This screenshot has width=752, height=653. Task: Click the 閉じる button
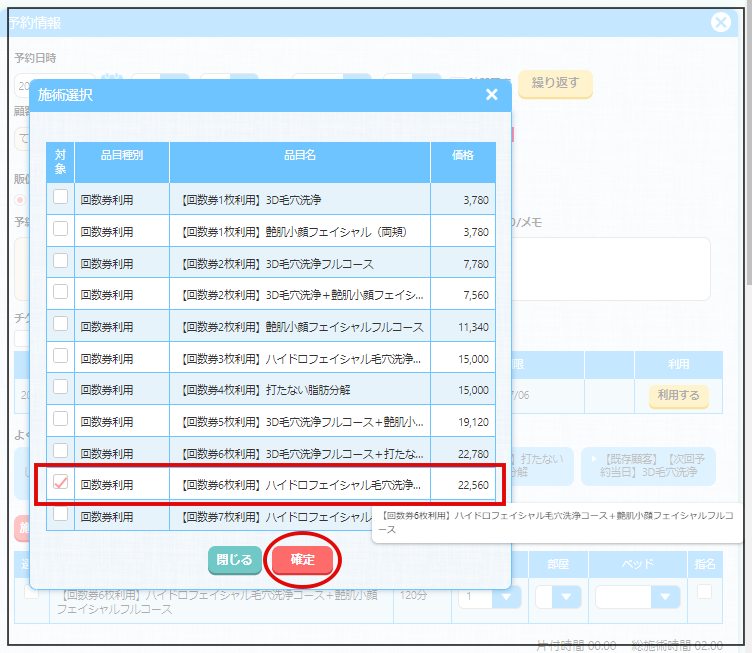[x=234, y=560]
